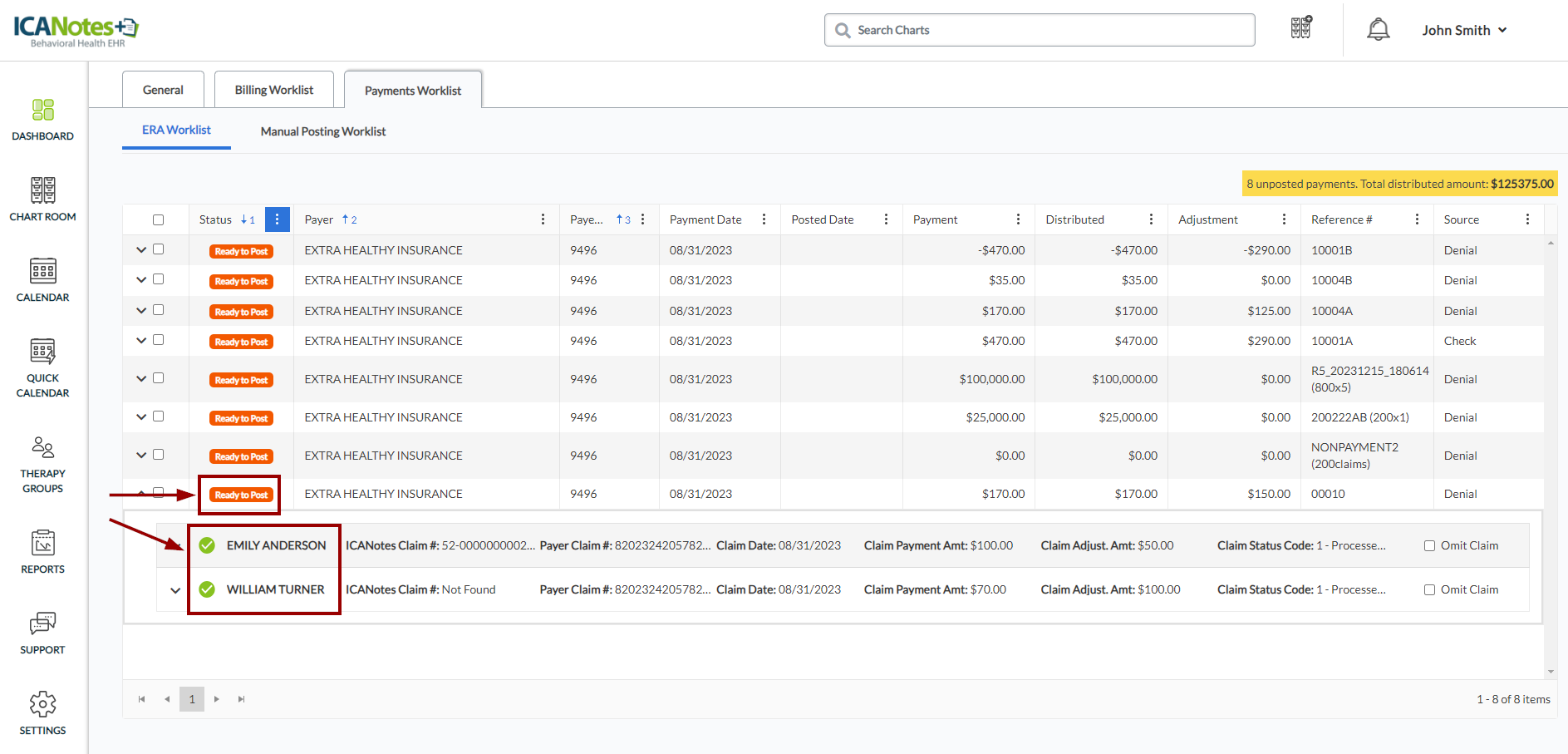This screenshot has height=754, width=1568.
Task: Toggle the select-all checkbox in header
Action: coord(158,220)
